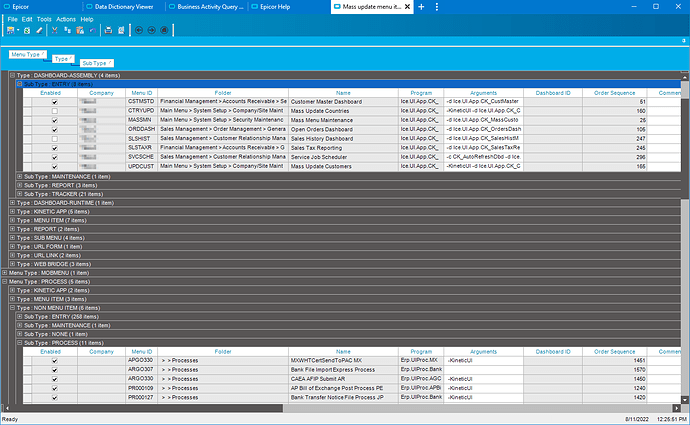Collapse the Type DASHBOARD-ASSEMBLY group
690x425 pixels.
pos(12,75)
